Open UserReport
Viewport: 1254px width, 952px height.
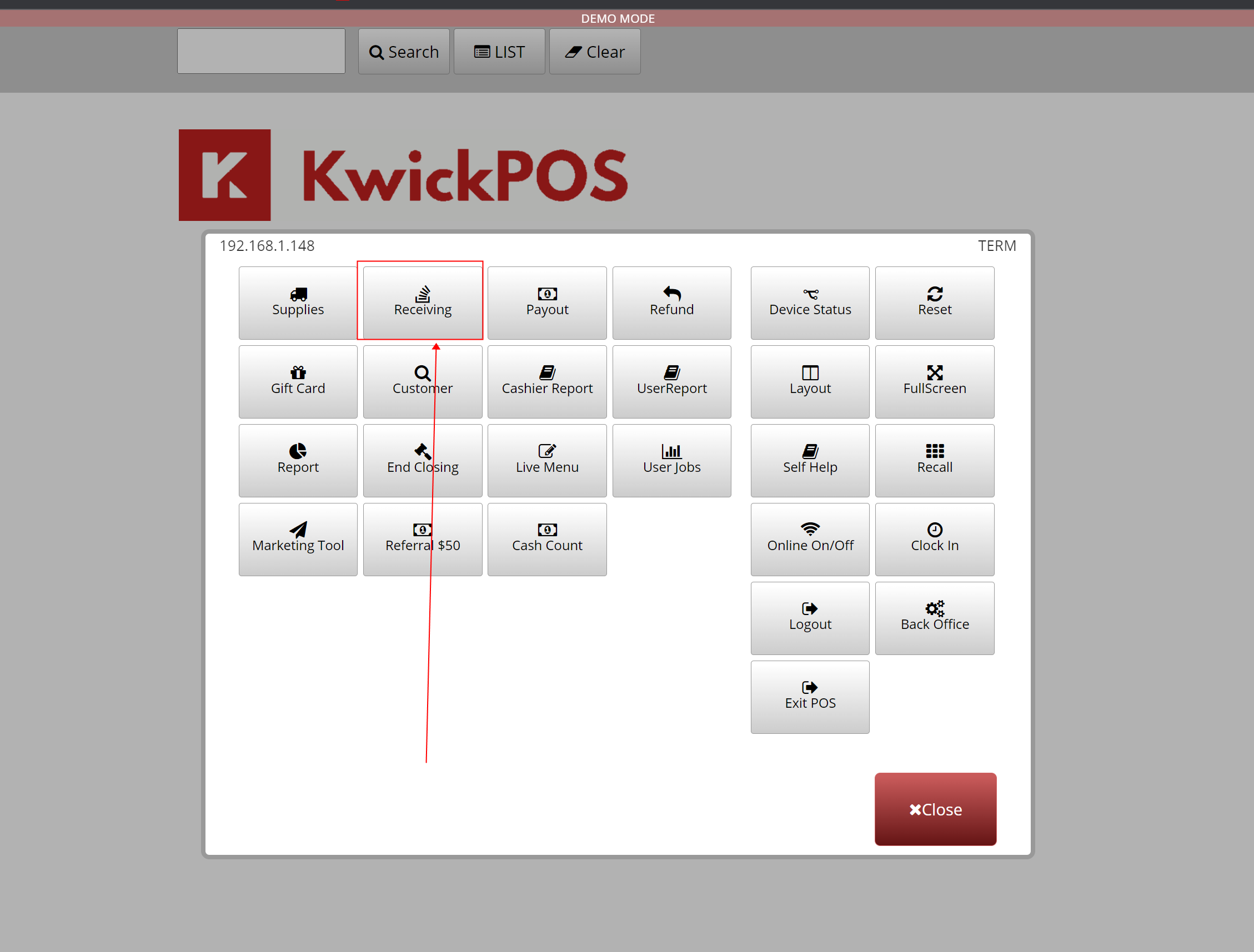tap(672, 382)
